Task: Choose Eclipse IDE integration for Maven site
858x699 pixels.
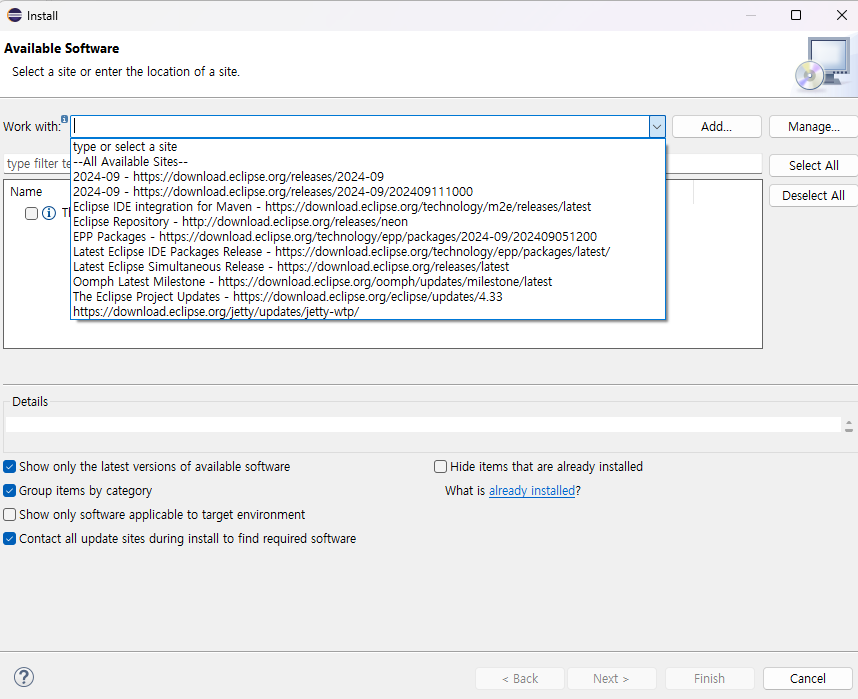Action: [368, 206]
